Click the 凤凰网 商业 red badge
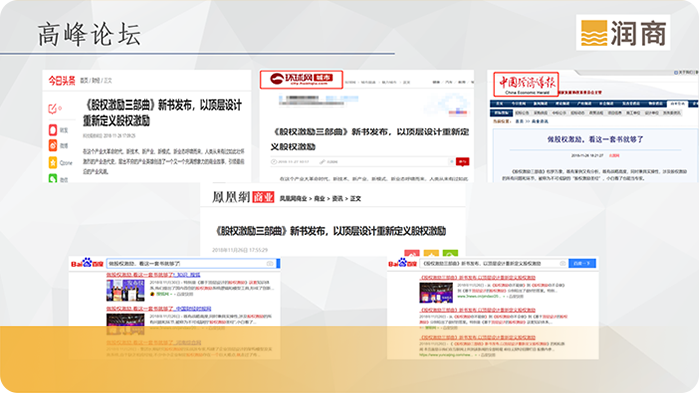 pos(263,197)
